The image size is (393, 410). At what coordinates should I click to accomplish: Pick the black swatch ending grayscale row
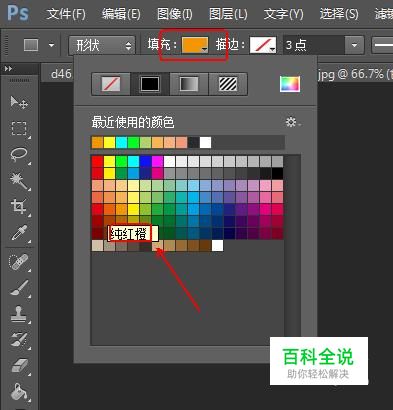(277, 173)
